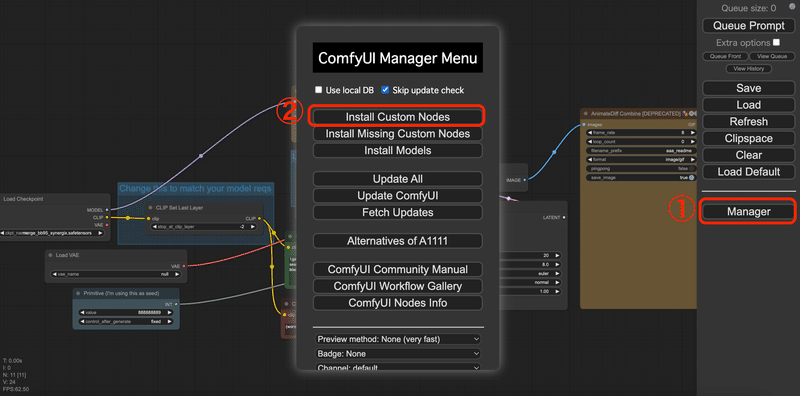Save the current workflow

click(748, 88)
